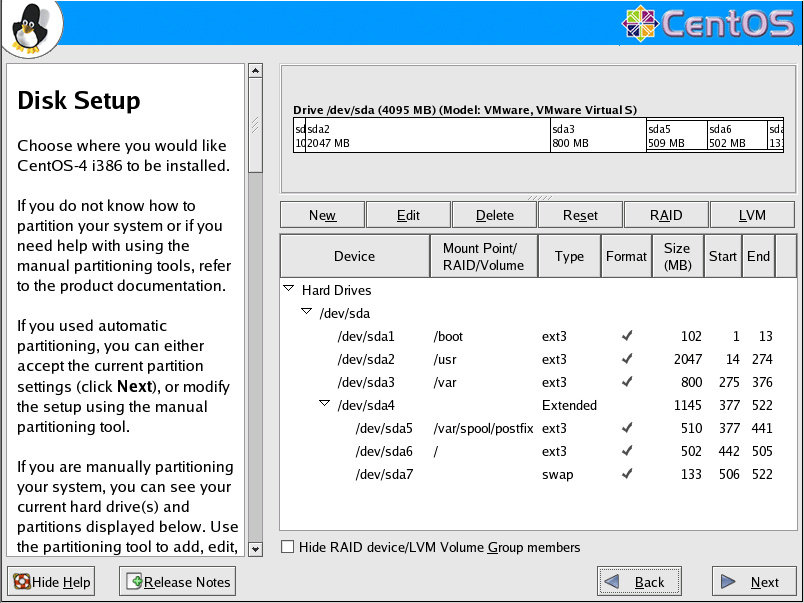The image size is (804, 603).
Task: Collapse the Hard Drives tree node
Action: point(289,290)
